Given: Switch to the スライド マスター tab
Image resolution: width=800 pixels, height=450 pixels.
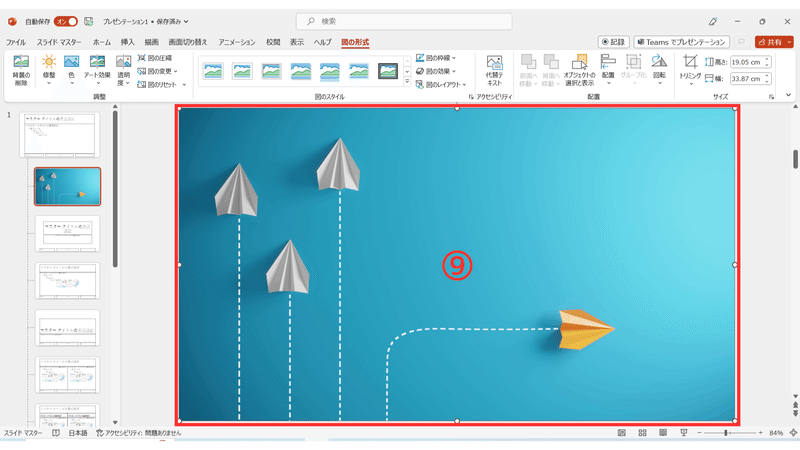Looking at the screenshot, I should point(59,42).
